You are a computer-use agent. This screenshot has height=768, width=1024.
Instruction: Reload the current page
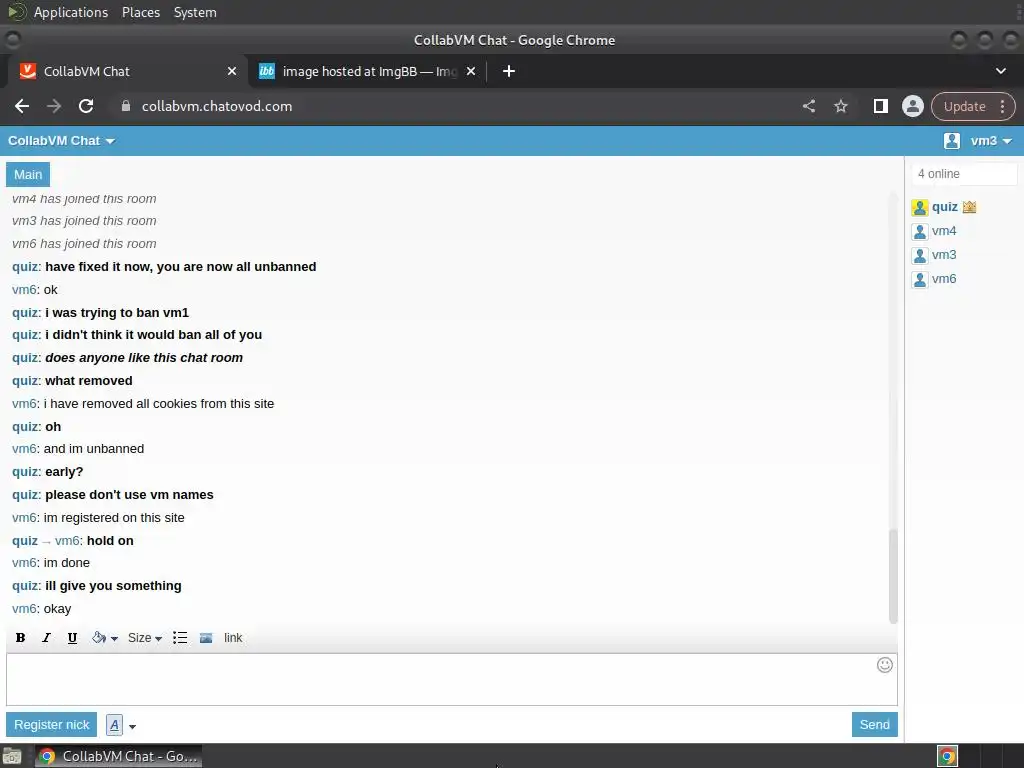pyautogui.click(x=86, y=106)
